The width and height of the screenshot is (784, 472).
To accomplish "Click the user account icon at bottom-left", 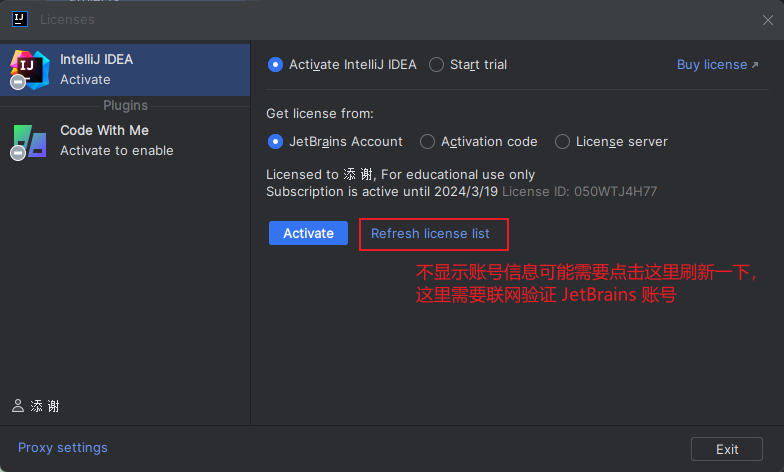I will [18, 406].
